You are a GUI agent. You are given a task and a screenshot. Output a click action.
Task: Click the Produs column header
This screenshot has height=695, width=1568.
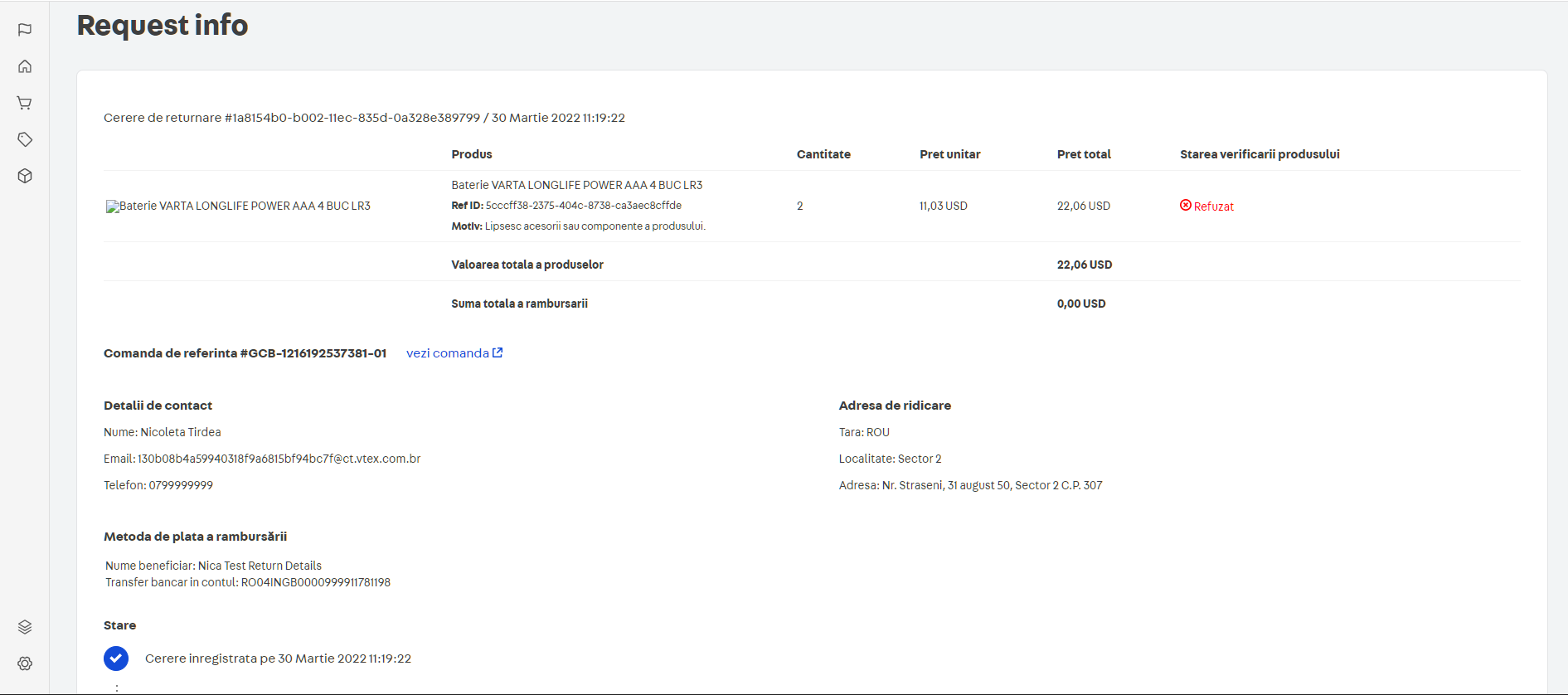[x=472, y=154]
